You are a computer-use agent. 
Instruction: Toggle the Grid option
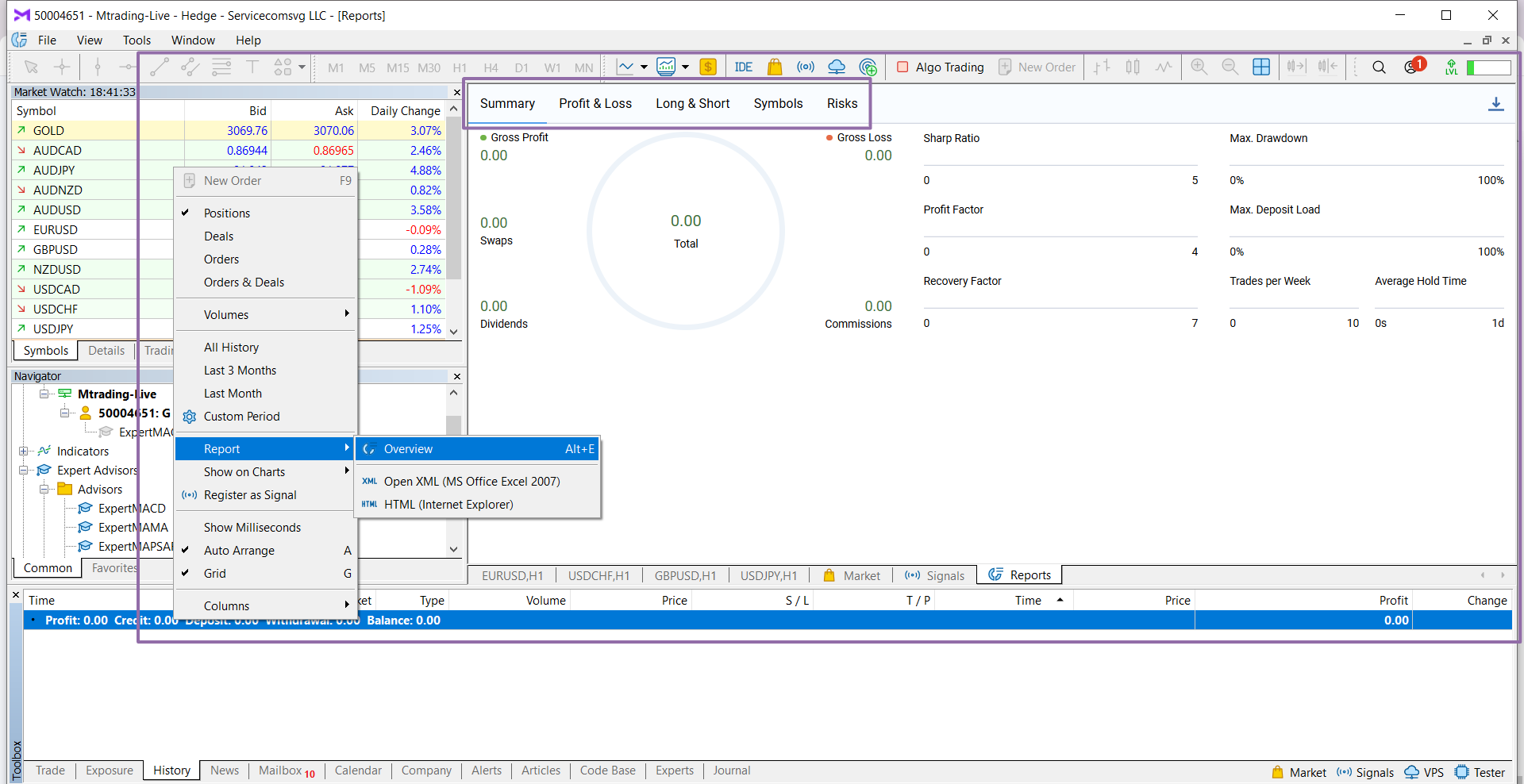click(265, 573)
